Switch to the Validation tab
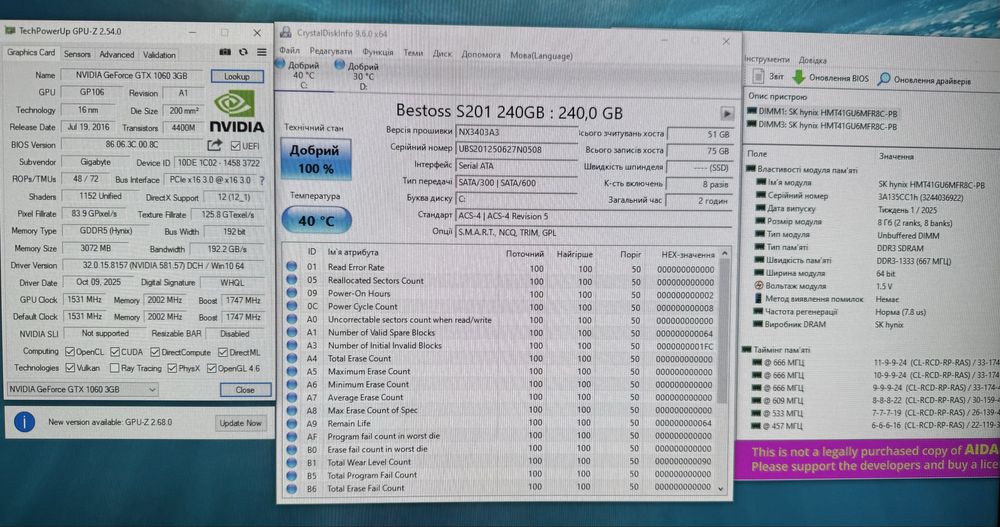The image size is (1000, 527). [x=159, y=54]
